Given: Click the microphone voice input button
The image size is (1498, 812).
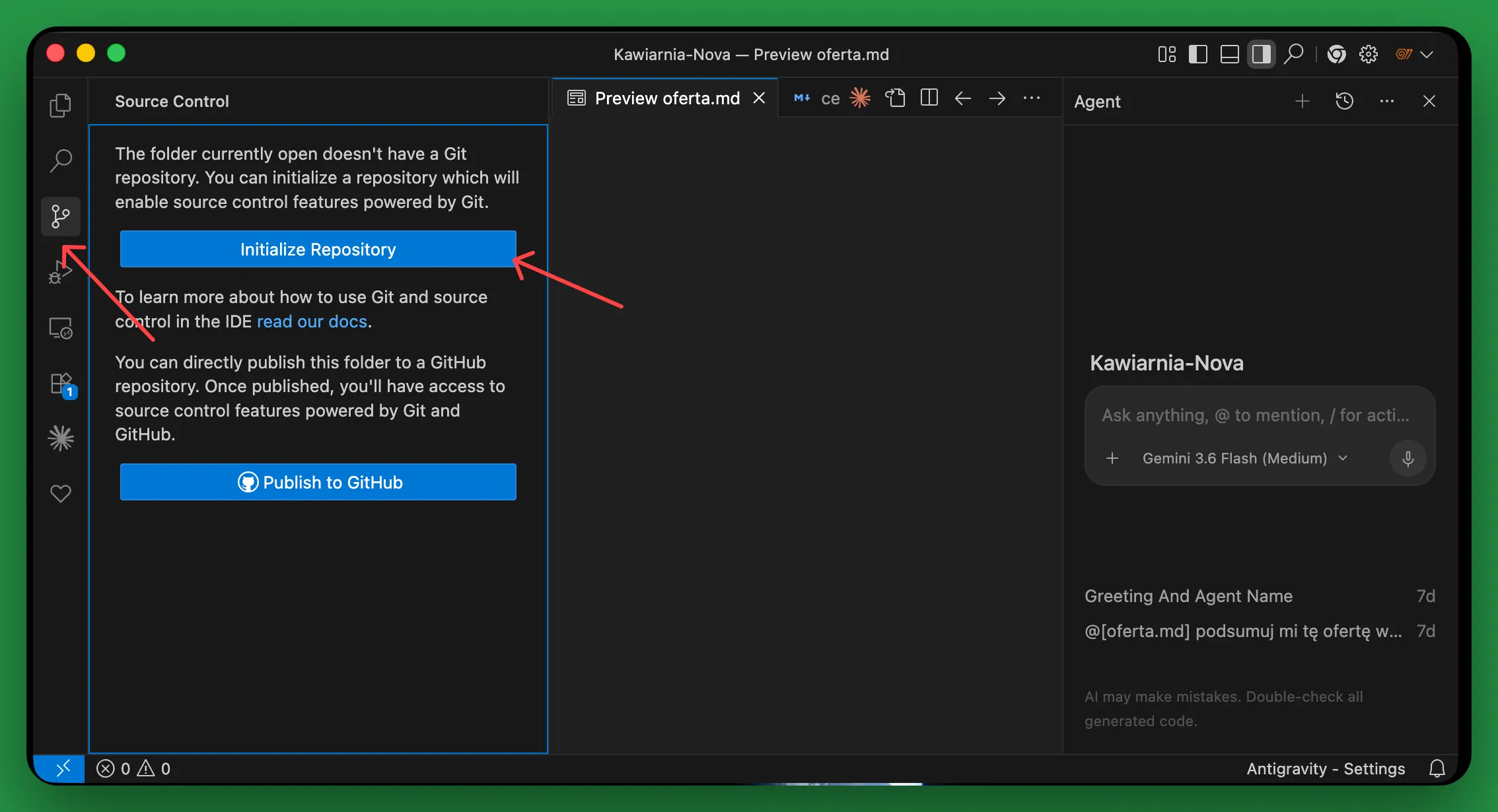Looking at the screenshot, I should point(1408,458).
